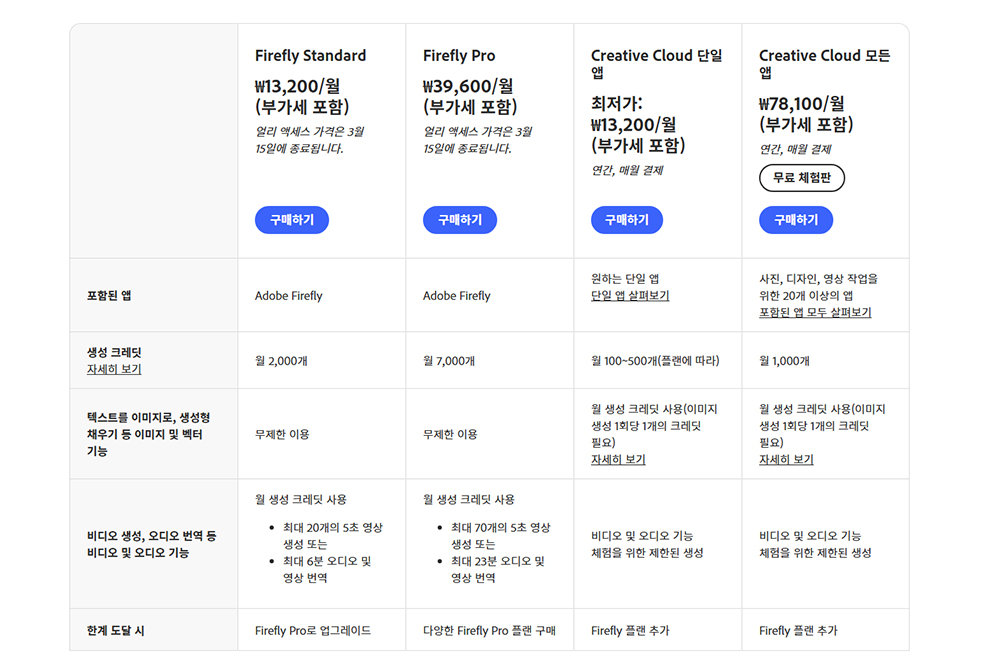
Task: Open 자세히 보기 under 생성 크레딧 label
Action: click(114, 369)
